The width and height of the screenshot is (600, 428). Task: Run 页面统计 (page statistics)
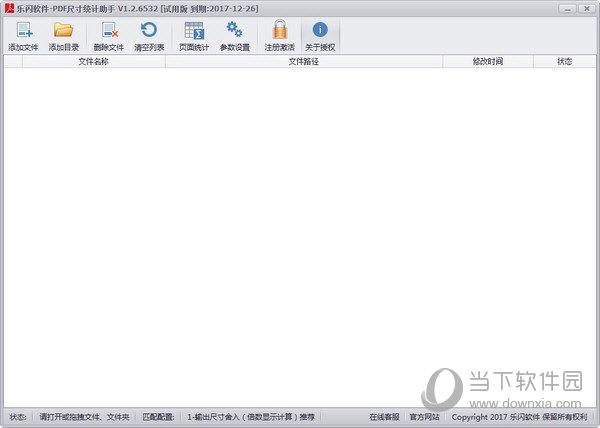[194, 36]
